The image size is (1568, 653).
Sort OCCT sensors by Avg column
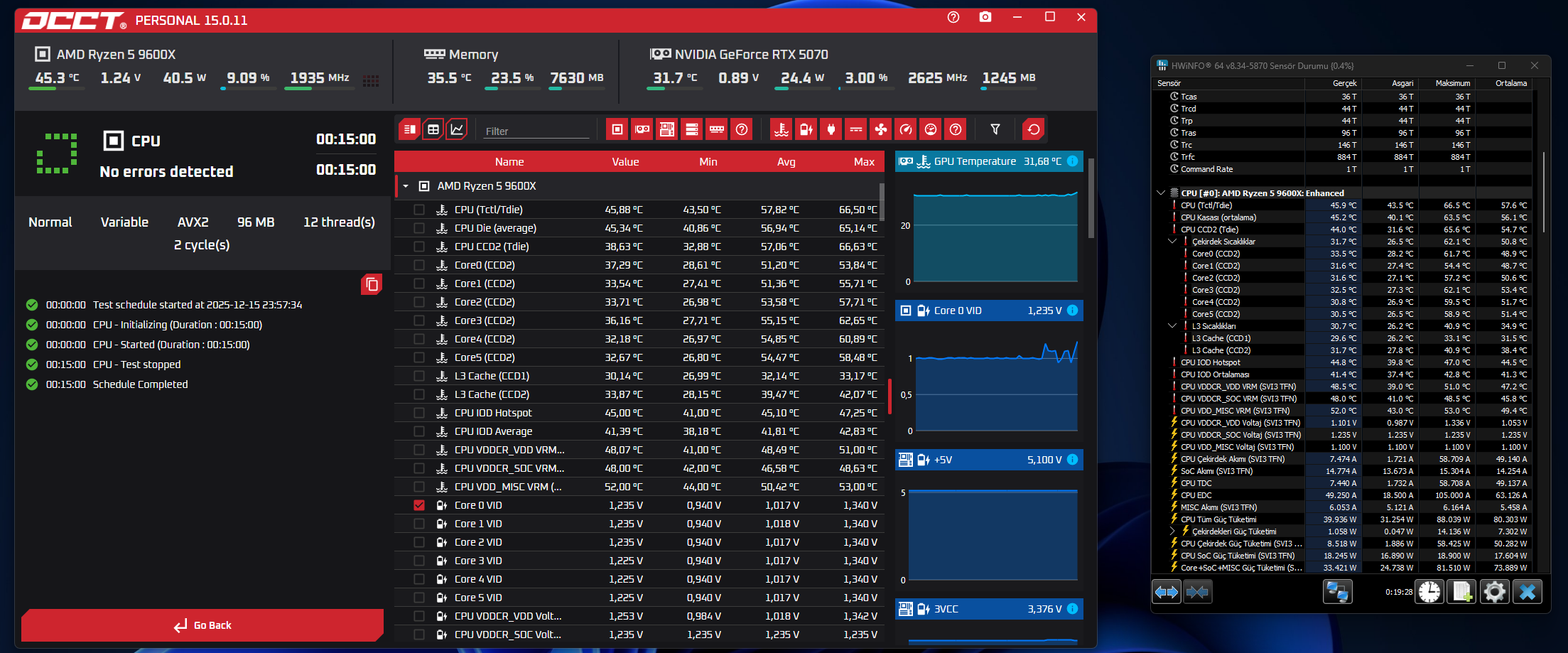786,162
